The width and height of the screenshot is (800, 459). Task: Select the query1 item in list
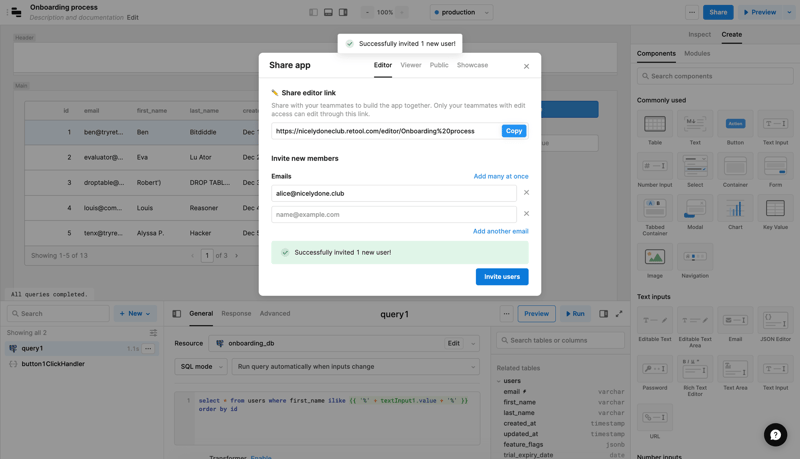pyautogui.click(x=82, y=348)
